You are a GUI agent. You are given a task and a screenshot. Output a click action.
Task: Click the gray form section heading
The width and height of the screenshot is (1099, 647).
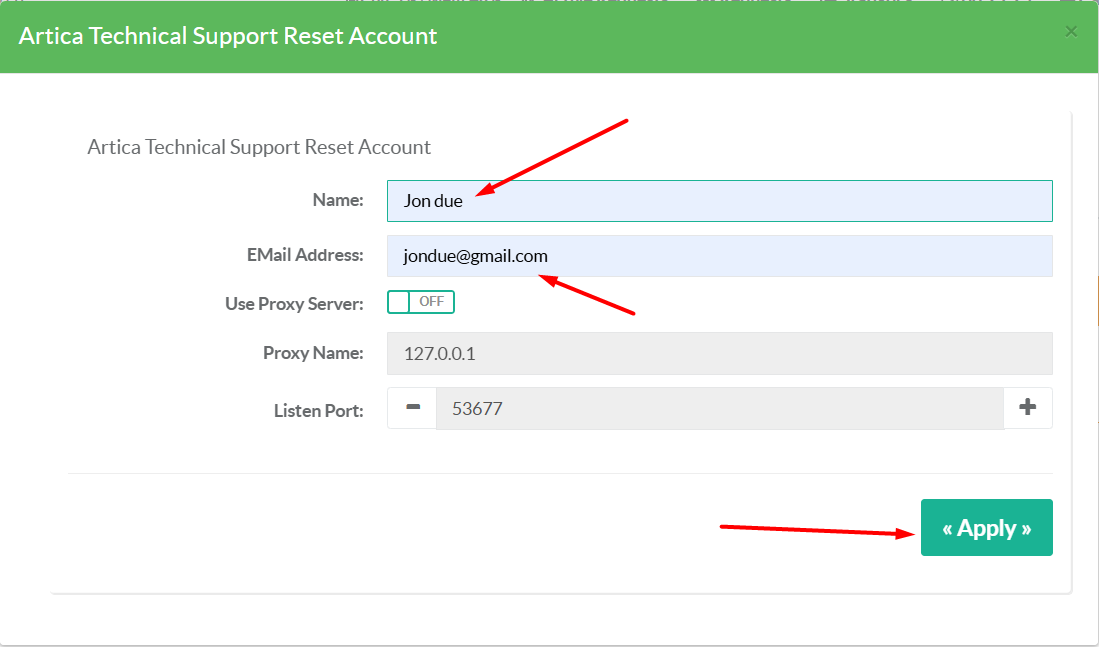coord(259,147)
